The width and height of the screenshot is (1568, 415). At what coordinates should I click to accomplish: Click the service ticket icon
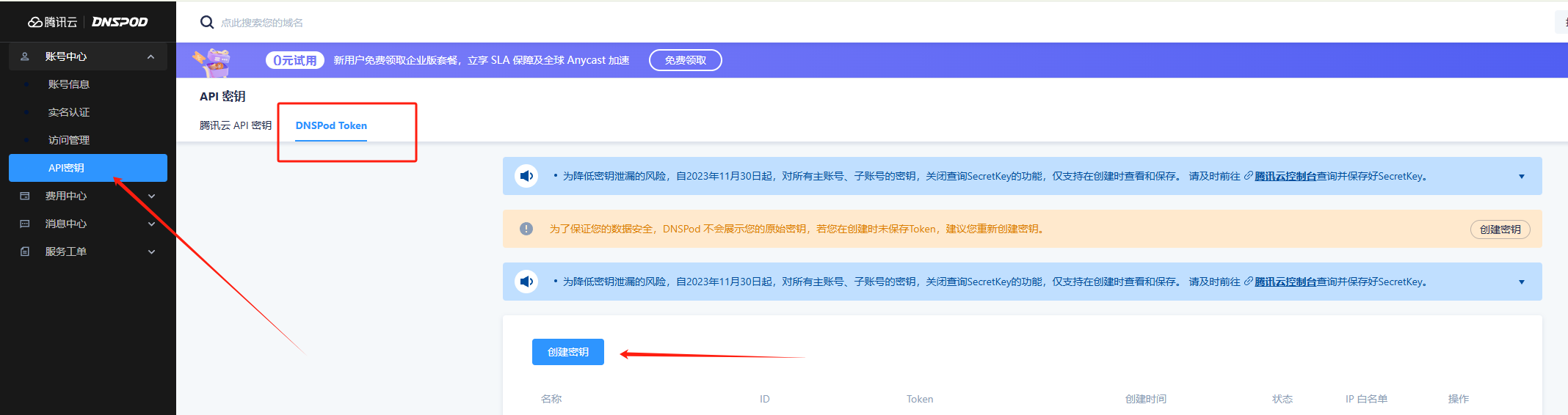(x=25, y=251)
